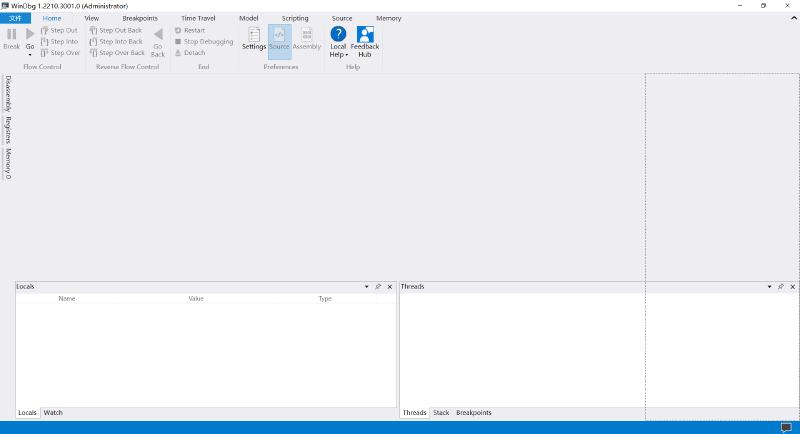Click Detach in End group

pyautogui.click(x=190, y=53)
